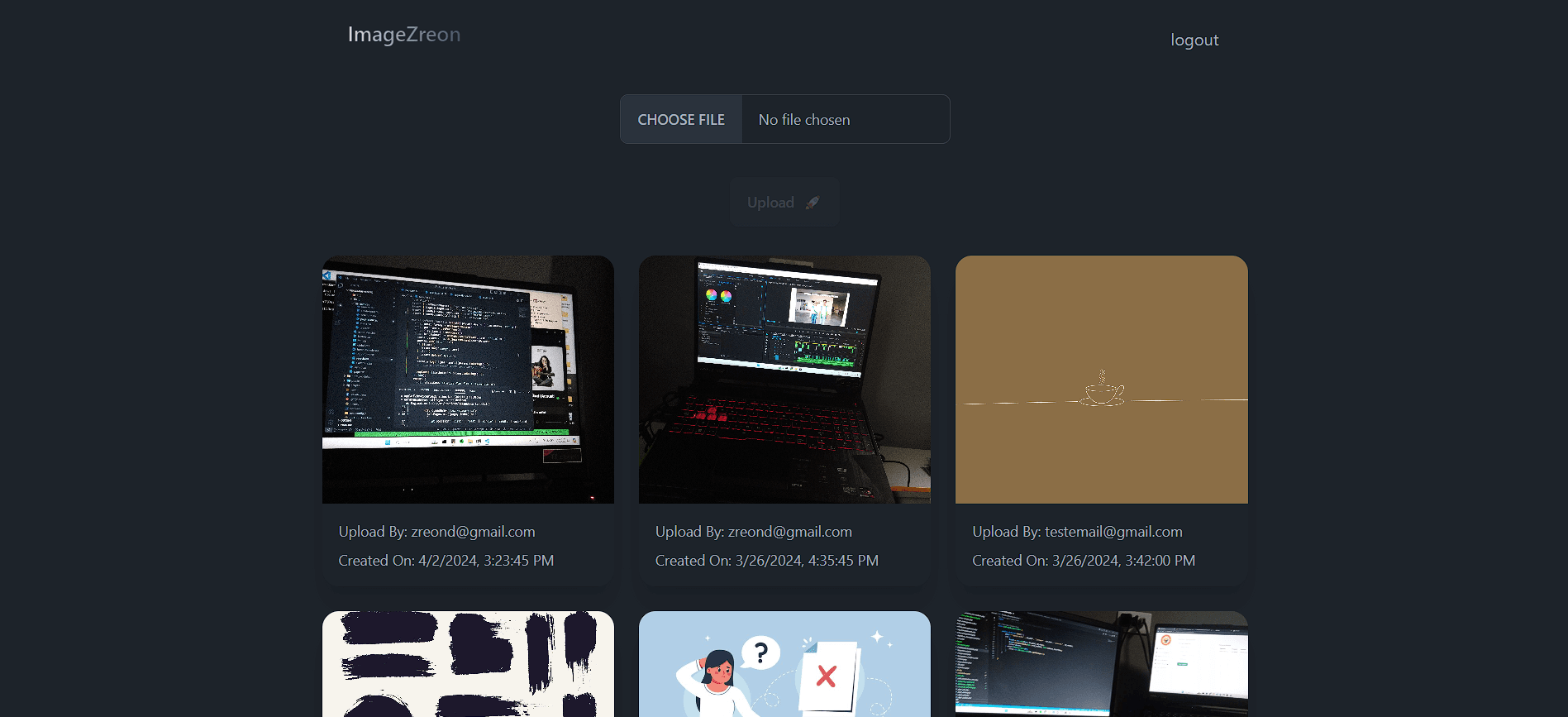1568x717 pixels.
Task: Select first 'Upload By: zreond@gmail.com' caption
Action: pos(436,532)
